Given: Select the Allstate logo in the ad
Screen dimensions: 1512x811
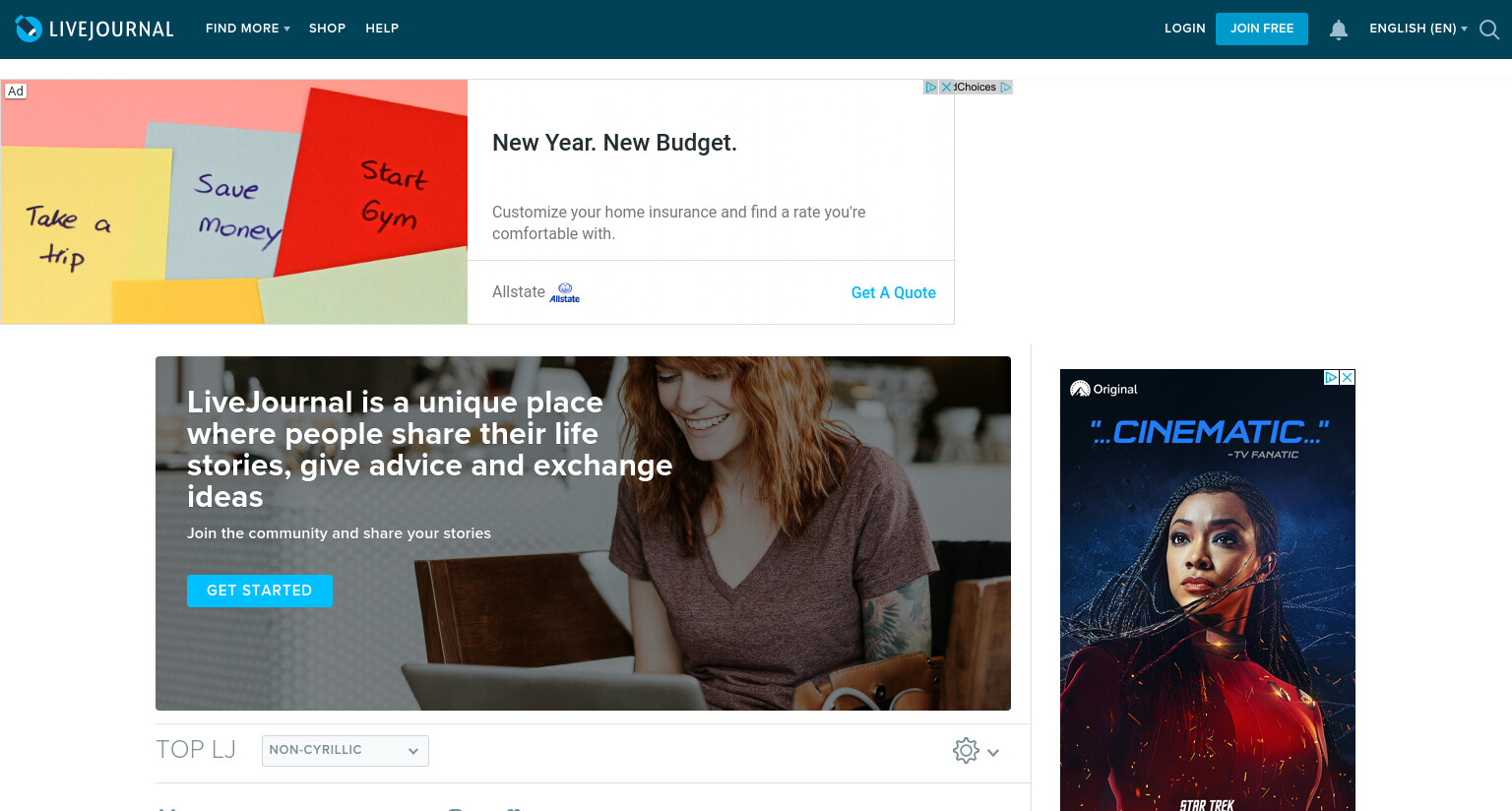Looking at the screenshot, I should pyautogui.click(x=565, y=292).
